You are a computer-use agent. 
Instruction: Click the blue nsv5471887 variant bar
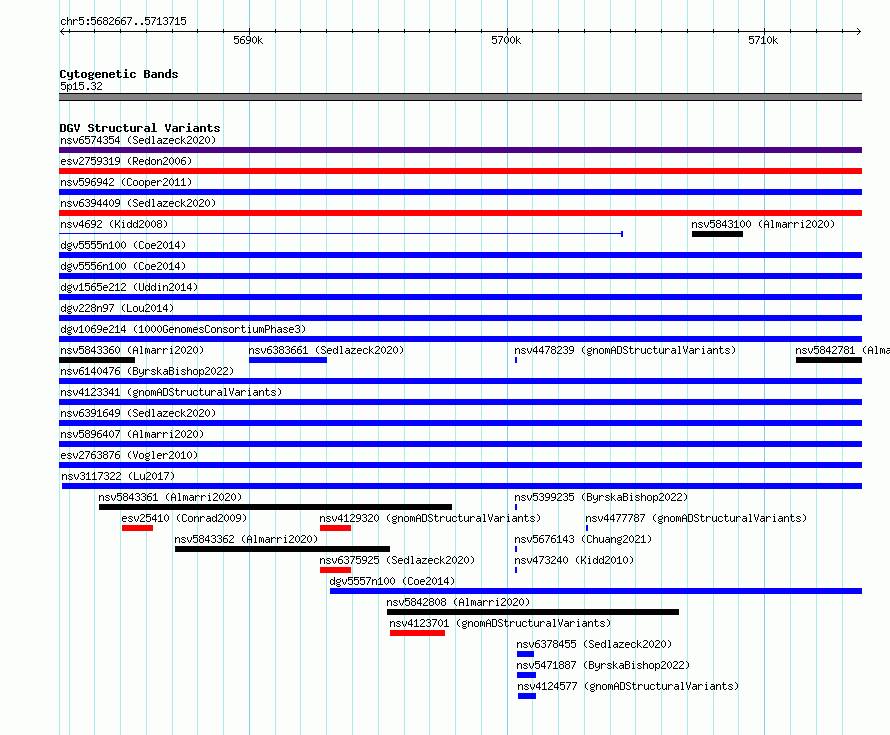tap(527, 675)
